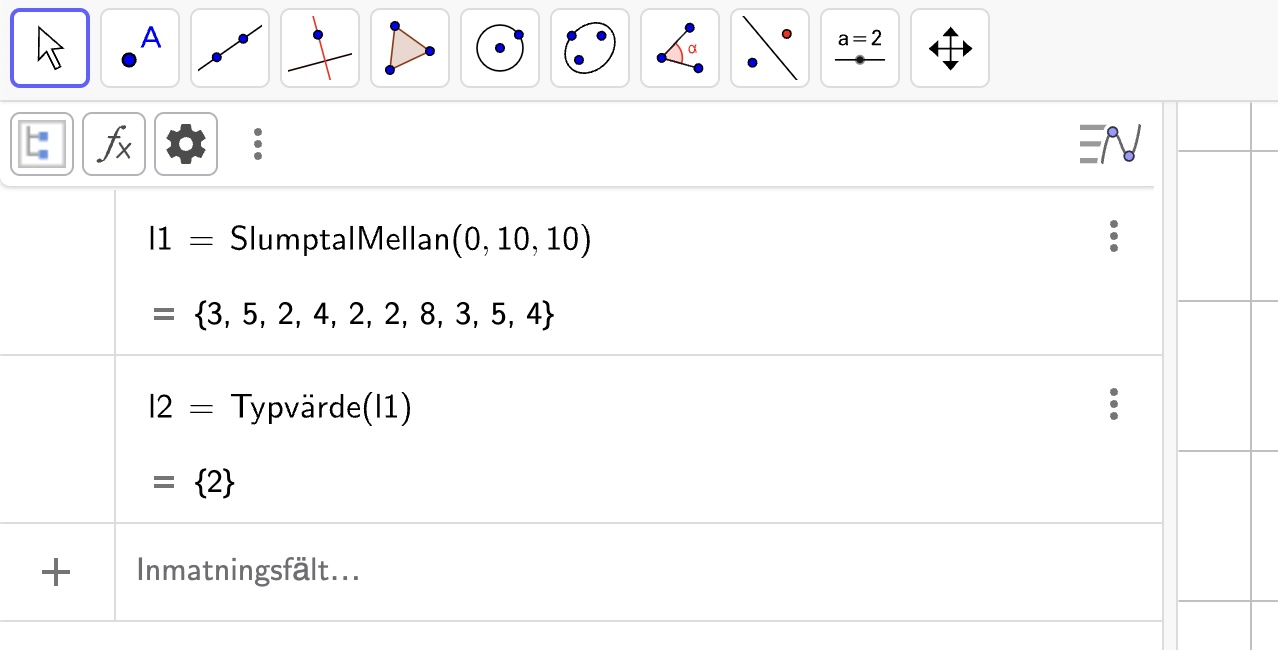Select the Angle tool
This screenshot has height=650, width=1278.
(x=680, y=48)
